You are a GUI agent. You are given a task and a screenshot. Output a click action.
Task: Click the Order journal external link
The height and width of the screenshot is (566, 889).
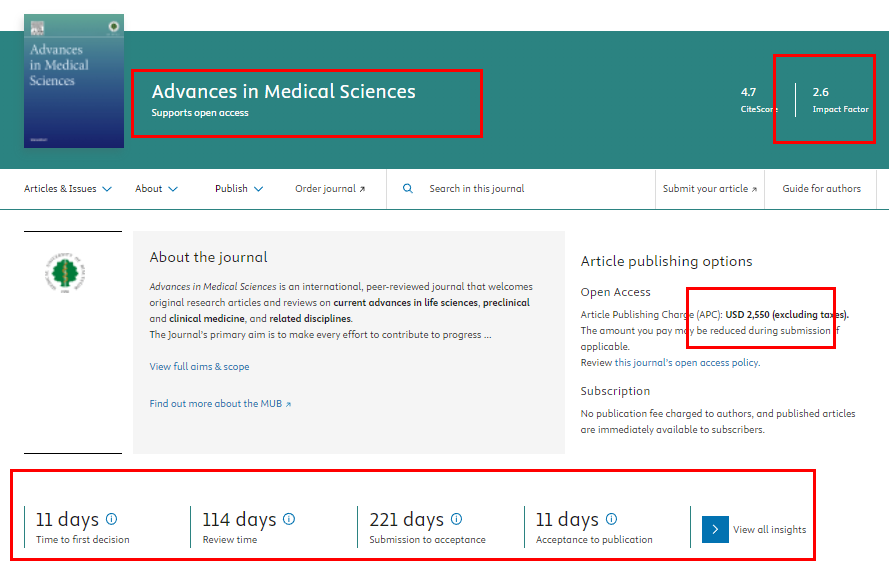pos(329,189)
